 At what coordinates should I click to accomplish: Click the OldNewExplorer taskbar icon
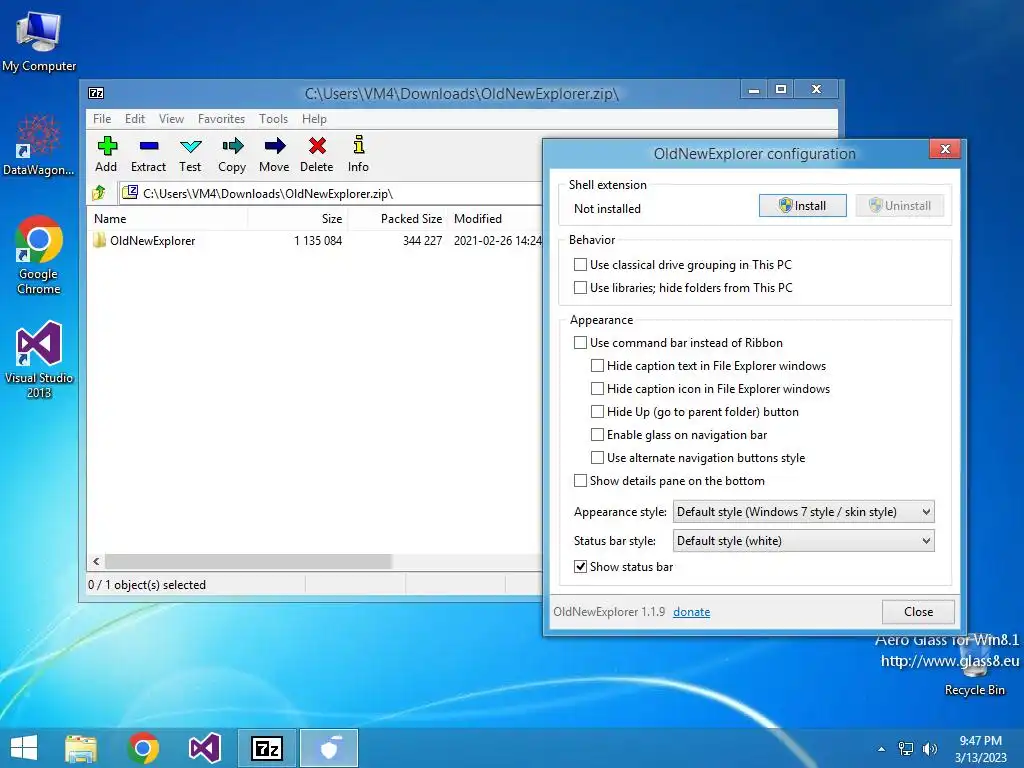pos(329,748)
